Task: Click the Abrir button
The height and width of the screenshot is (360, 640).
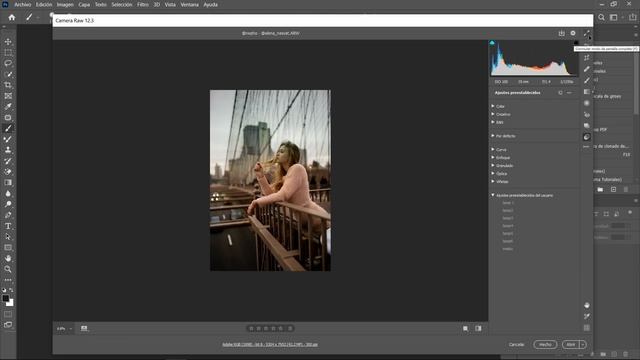Action: point(571,344)
